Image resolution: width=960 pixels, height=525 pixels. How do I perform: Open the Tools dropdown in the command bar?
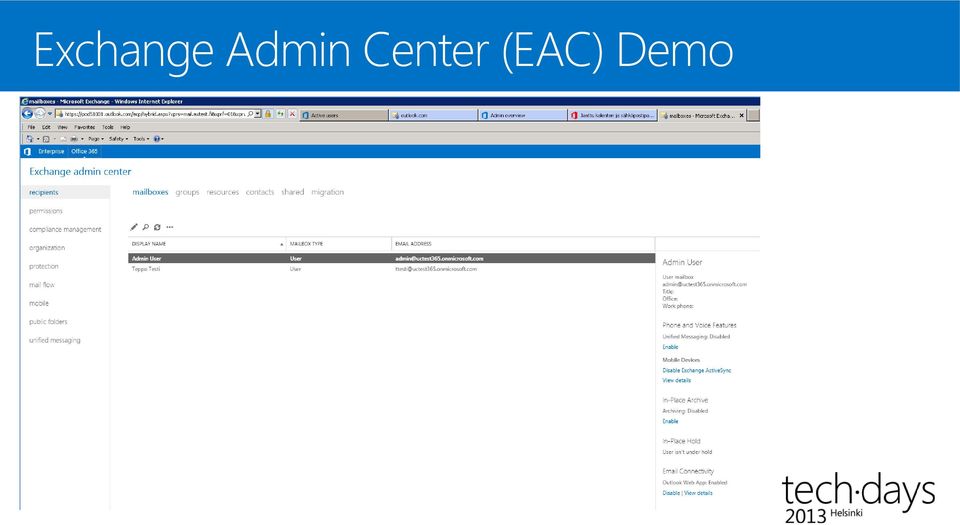[x=141, y=139]
